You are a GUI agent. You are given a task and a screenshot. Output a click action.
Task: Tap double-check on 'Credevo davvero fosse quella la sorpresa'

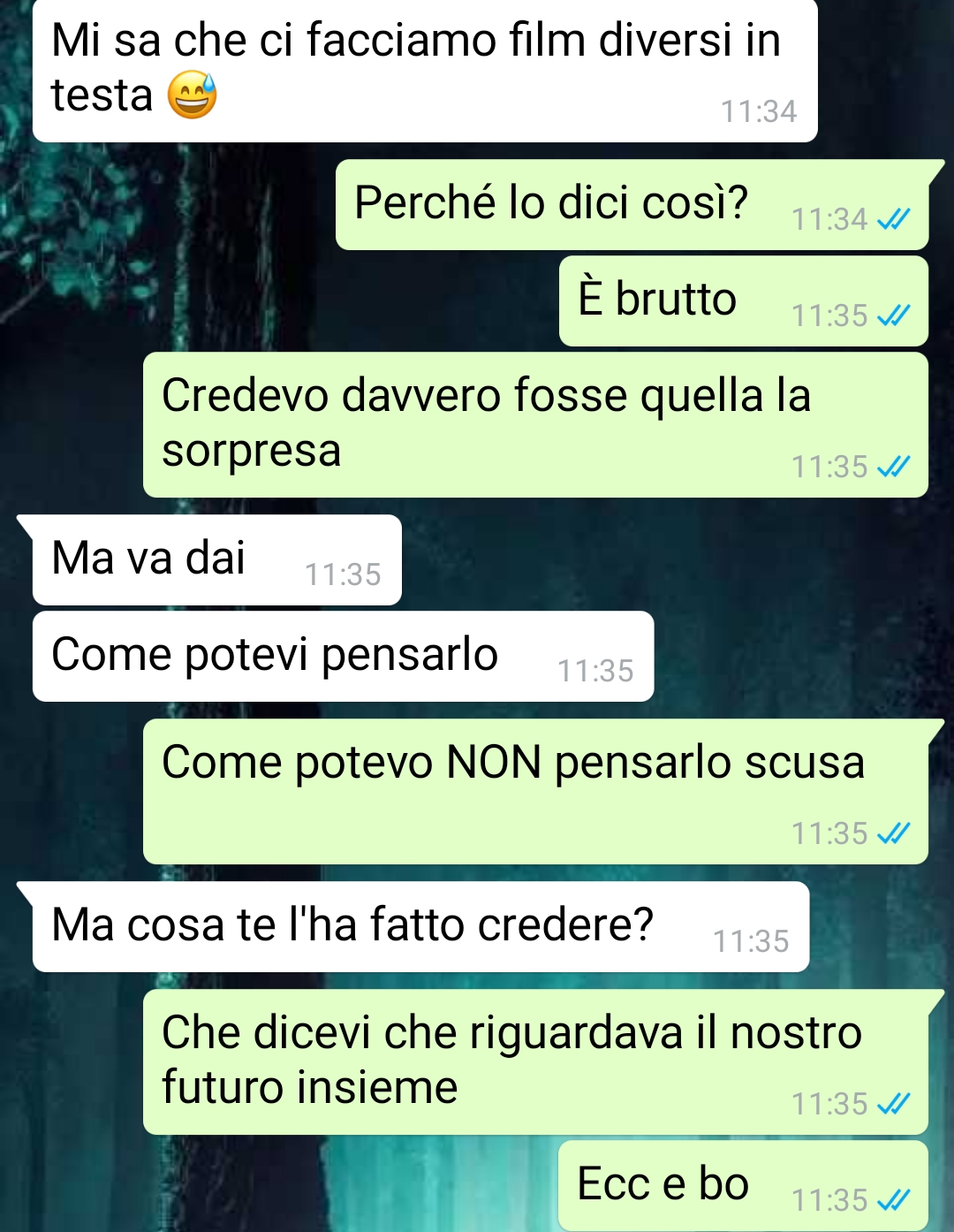pos(893,467)
